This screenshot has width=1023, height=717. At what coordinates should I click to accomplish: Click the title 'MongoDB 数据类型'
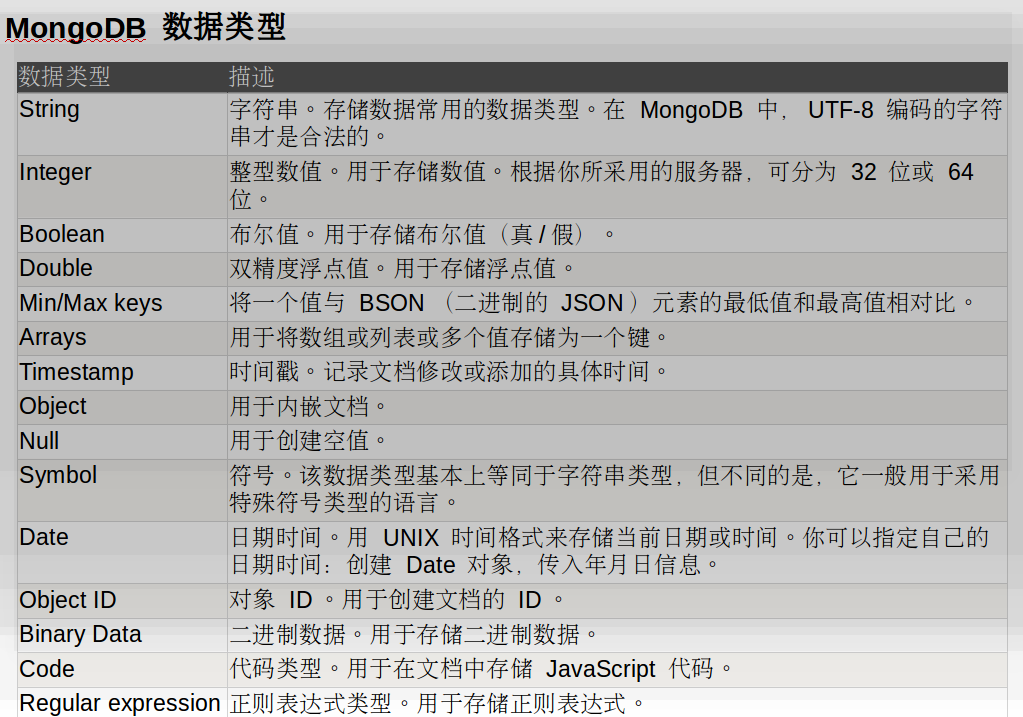(145, 27)
